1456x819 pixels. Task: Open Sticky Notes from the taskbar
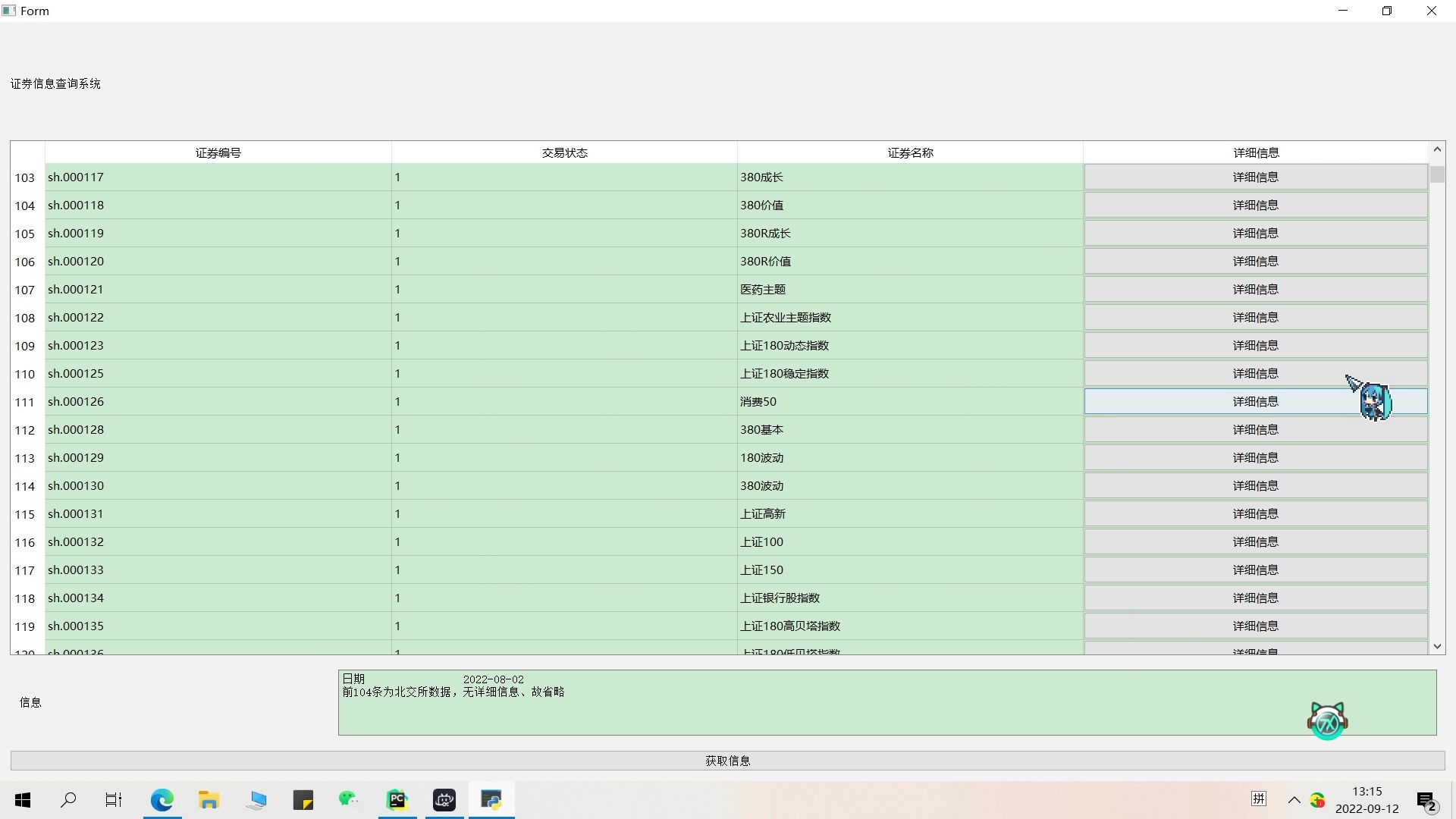(303, 800)
